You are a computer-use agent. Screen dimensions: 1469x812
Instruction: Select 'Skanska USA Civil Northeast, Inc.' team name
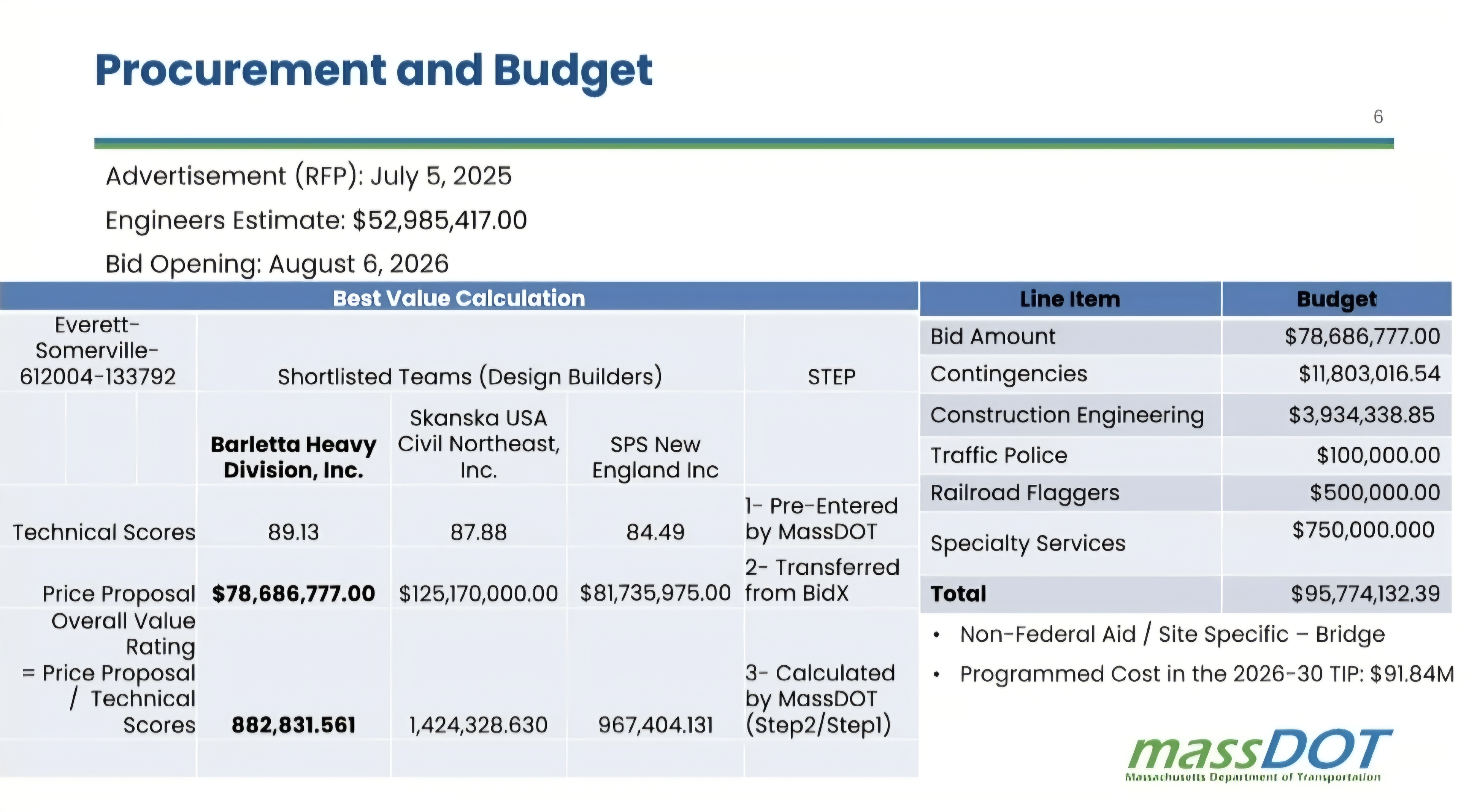pyautogui.click(x=478, y=444)
